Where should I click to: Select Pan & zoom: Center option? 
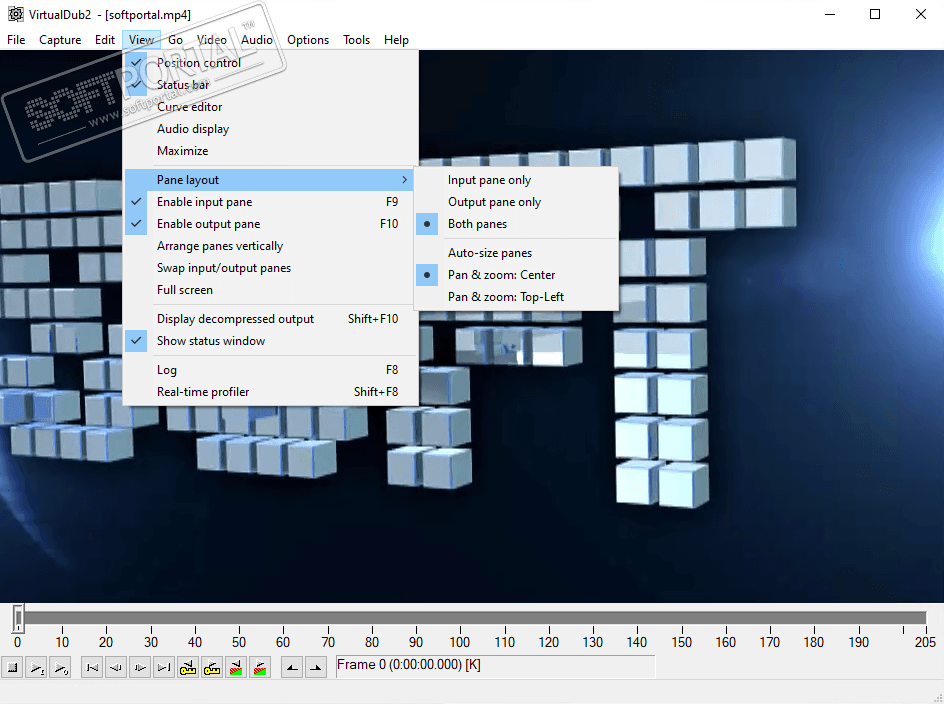(517, 275)
